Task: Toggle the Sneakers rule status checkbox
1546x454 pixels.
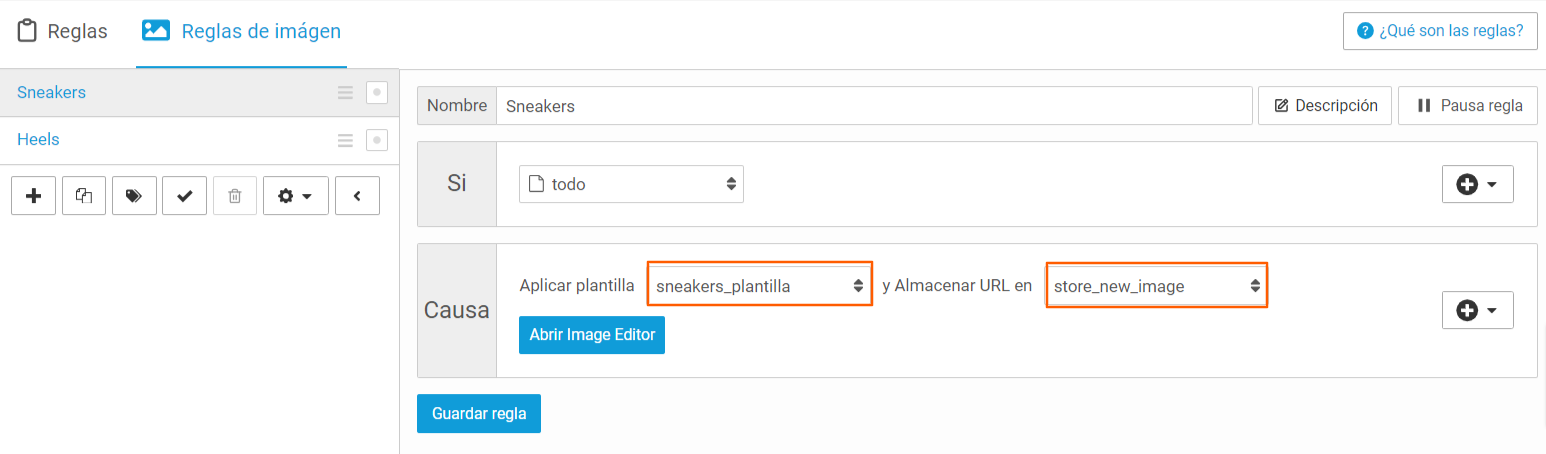Action: (x=376, y=93)
